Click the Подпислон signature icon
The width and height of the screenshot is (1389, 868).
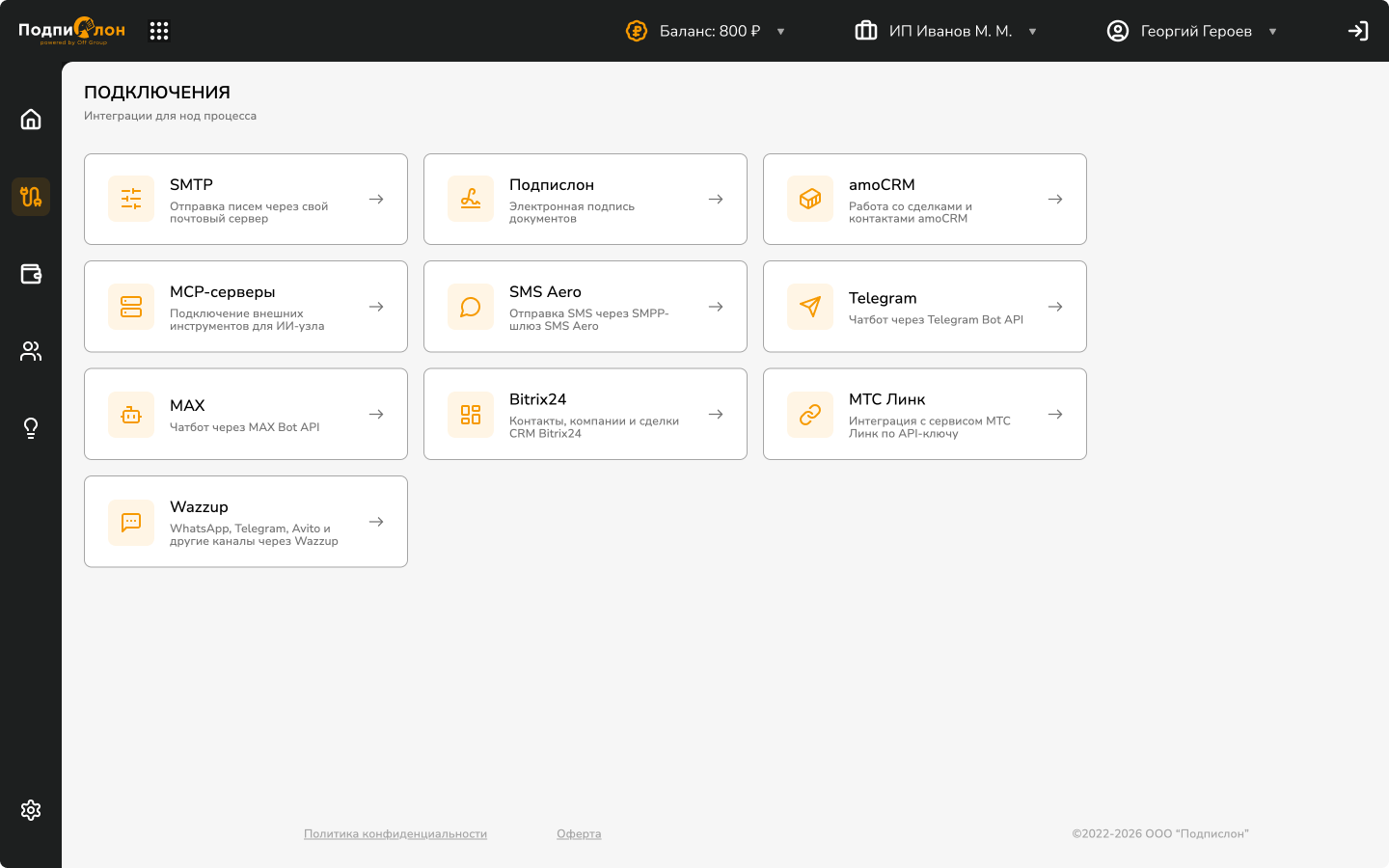pos(471,199)
